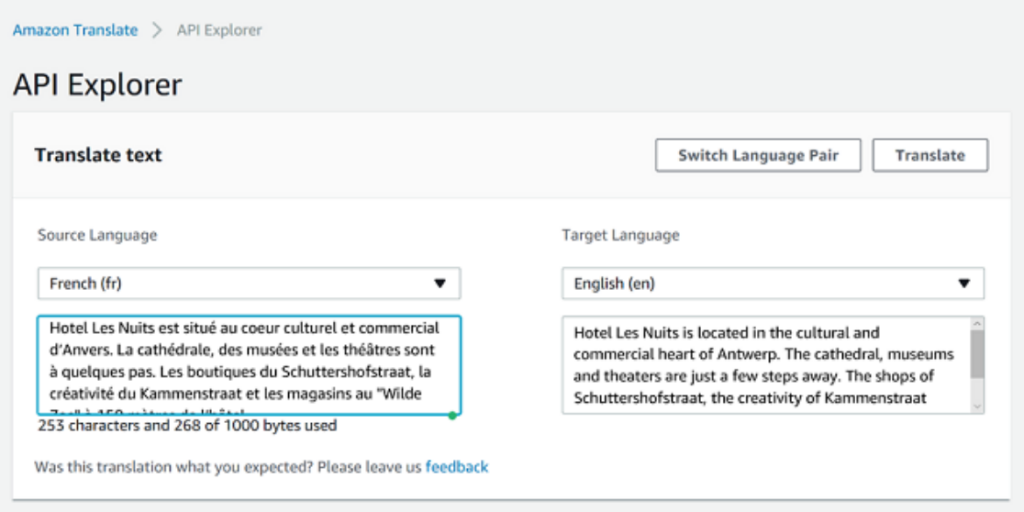This screenshot has height=512, width=1024.
Task: Click the Translate button
Action: click(930, 155)
